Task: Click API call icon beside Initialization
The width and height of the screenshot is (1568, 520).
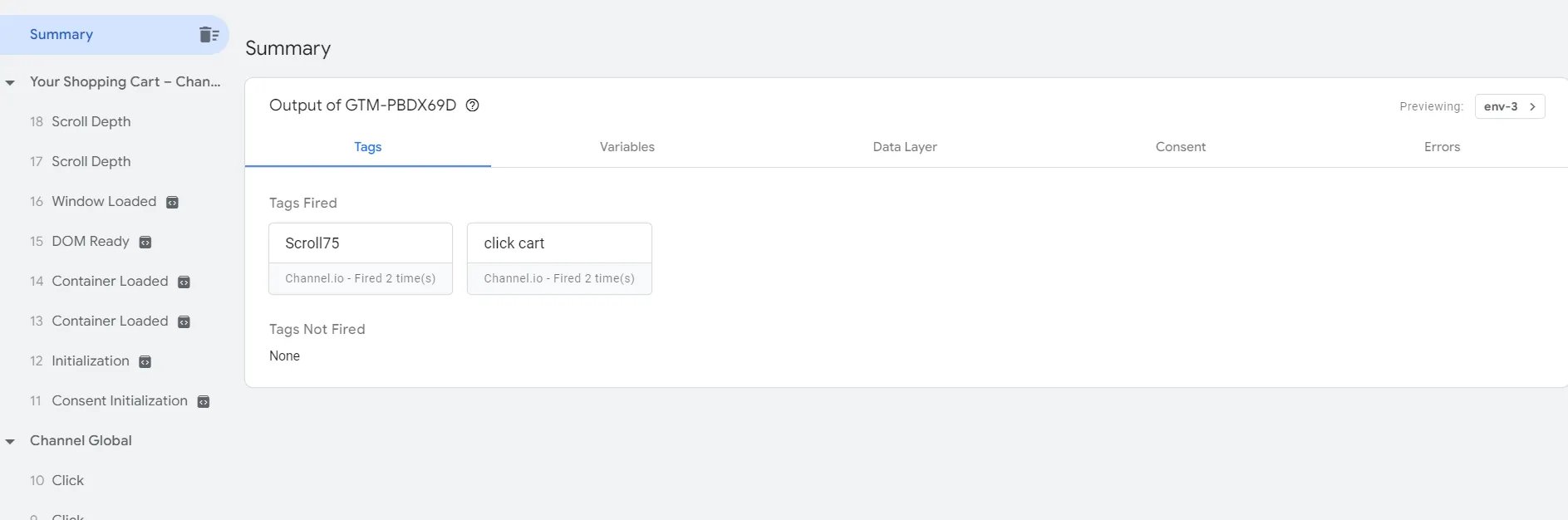Action: point(145,361)
